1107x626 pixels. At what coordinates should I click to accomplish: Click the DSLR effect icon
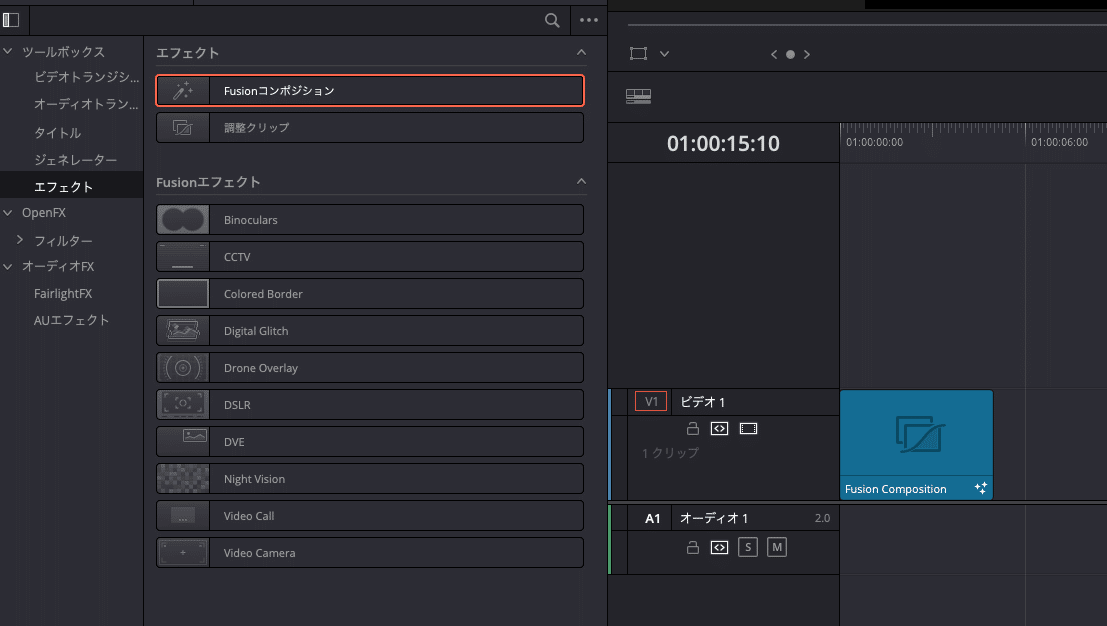pyautogui.click(x=183, y=404)
